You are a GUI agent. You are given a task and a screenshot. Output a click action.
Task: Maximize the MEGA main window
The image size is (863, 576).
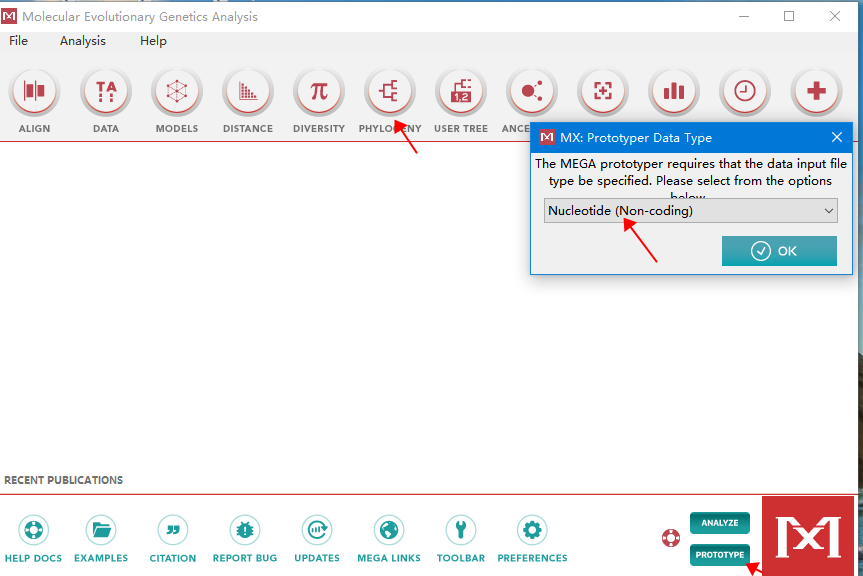(x=789, y=17)
